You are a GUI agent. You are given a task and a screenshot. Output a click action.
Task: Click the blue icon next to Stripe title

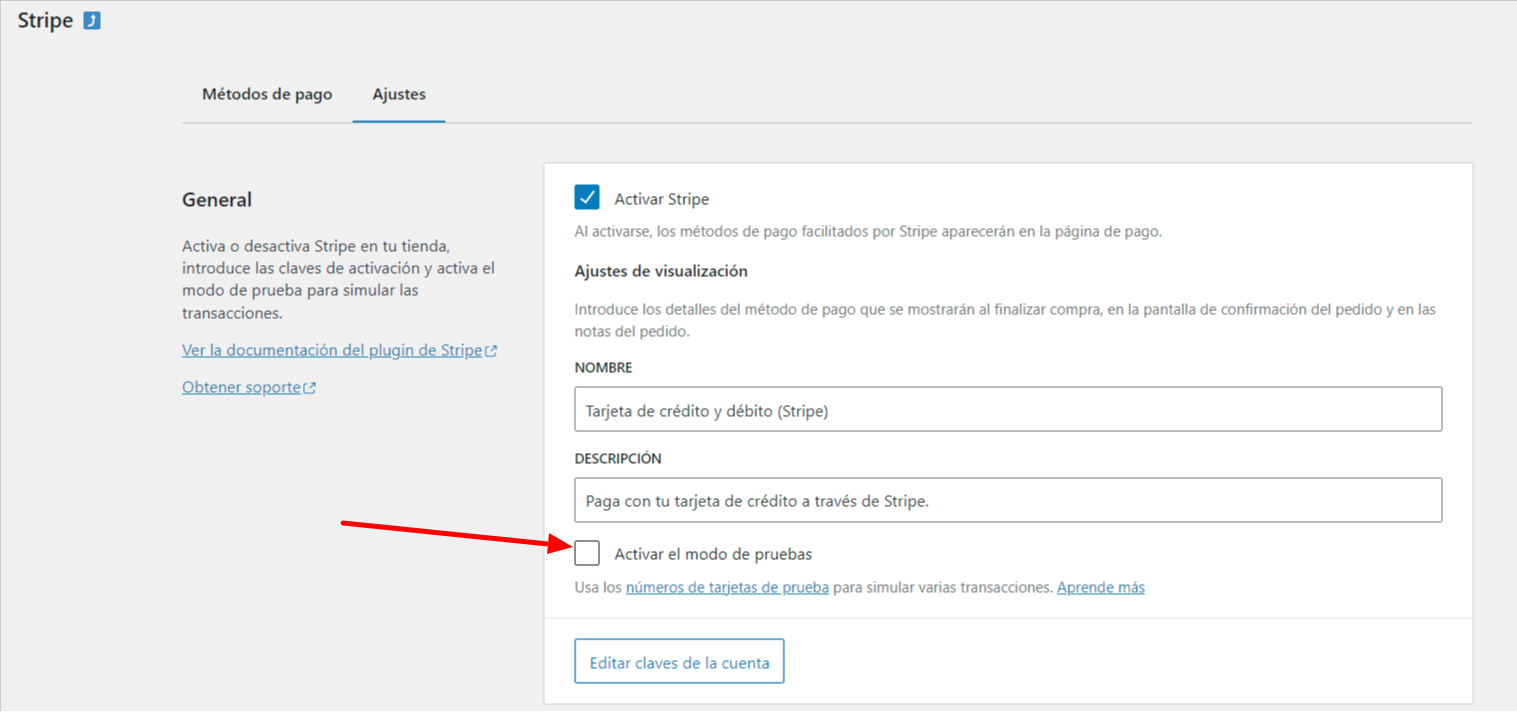(92, 20)
